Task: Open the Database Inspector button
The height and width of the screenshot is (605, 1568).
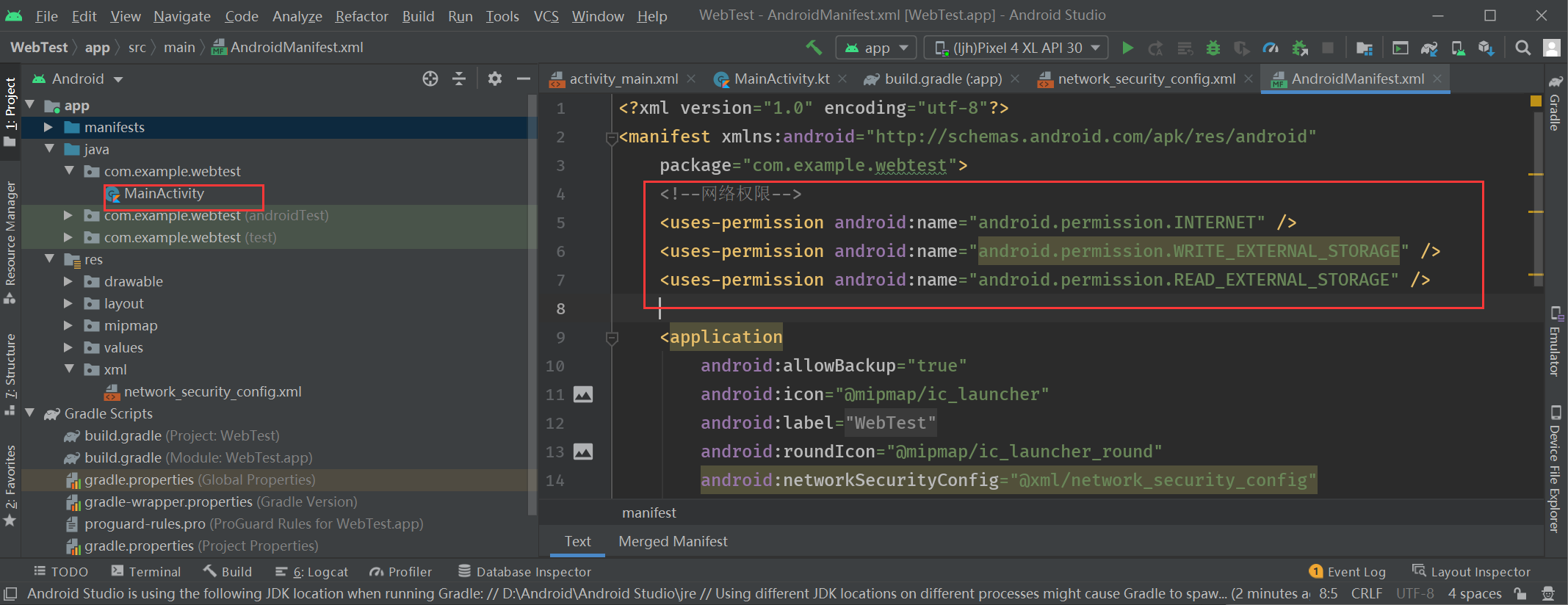Action: (524, 572)
